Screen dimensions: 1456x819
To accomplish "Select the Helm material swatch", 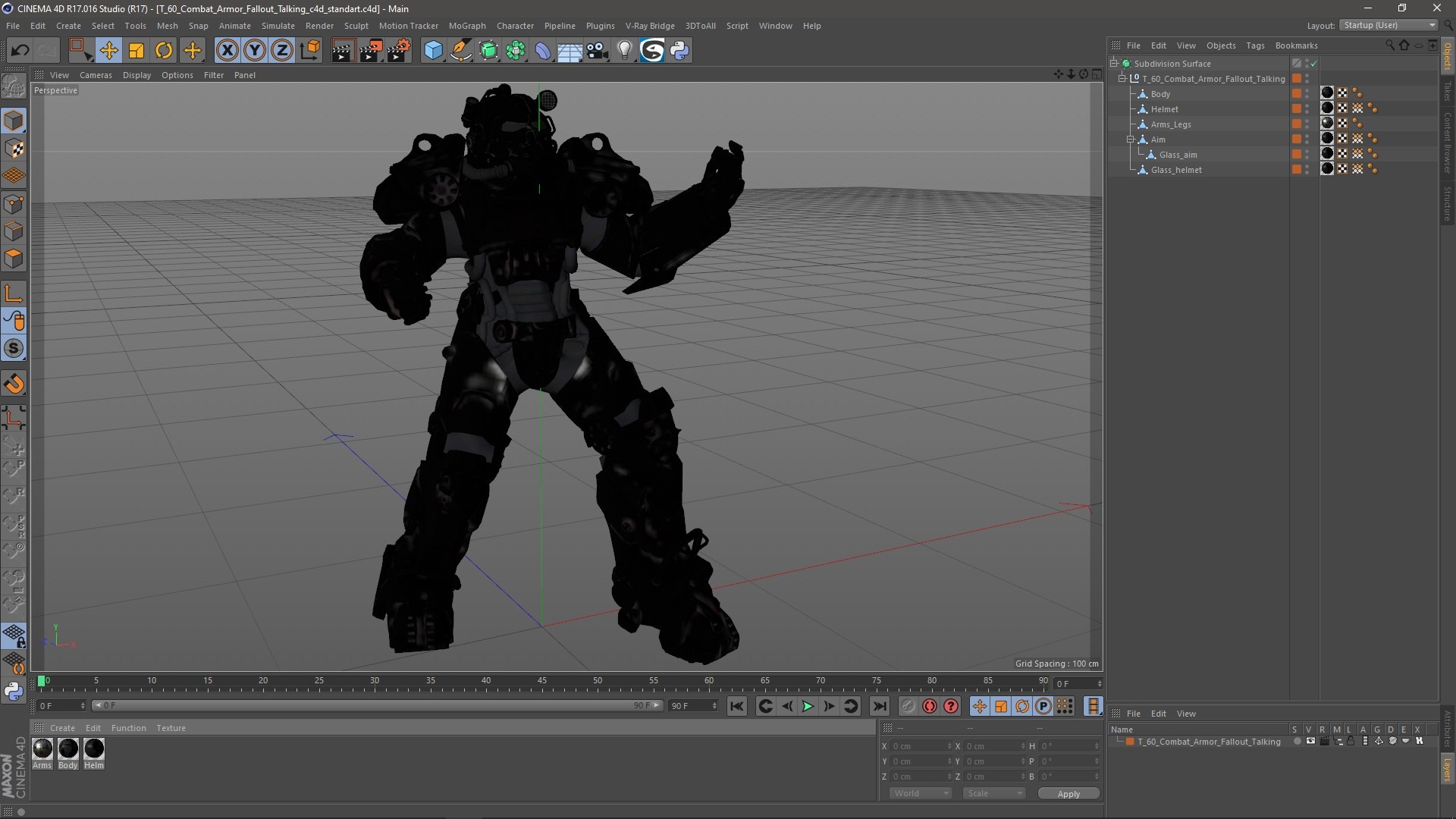I will 94,748.
